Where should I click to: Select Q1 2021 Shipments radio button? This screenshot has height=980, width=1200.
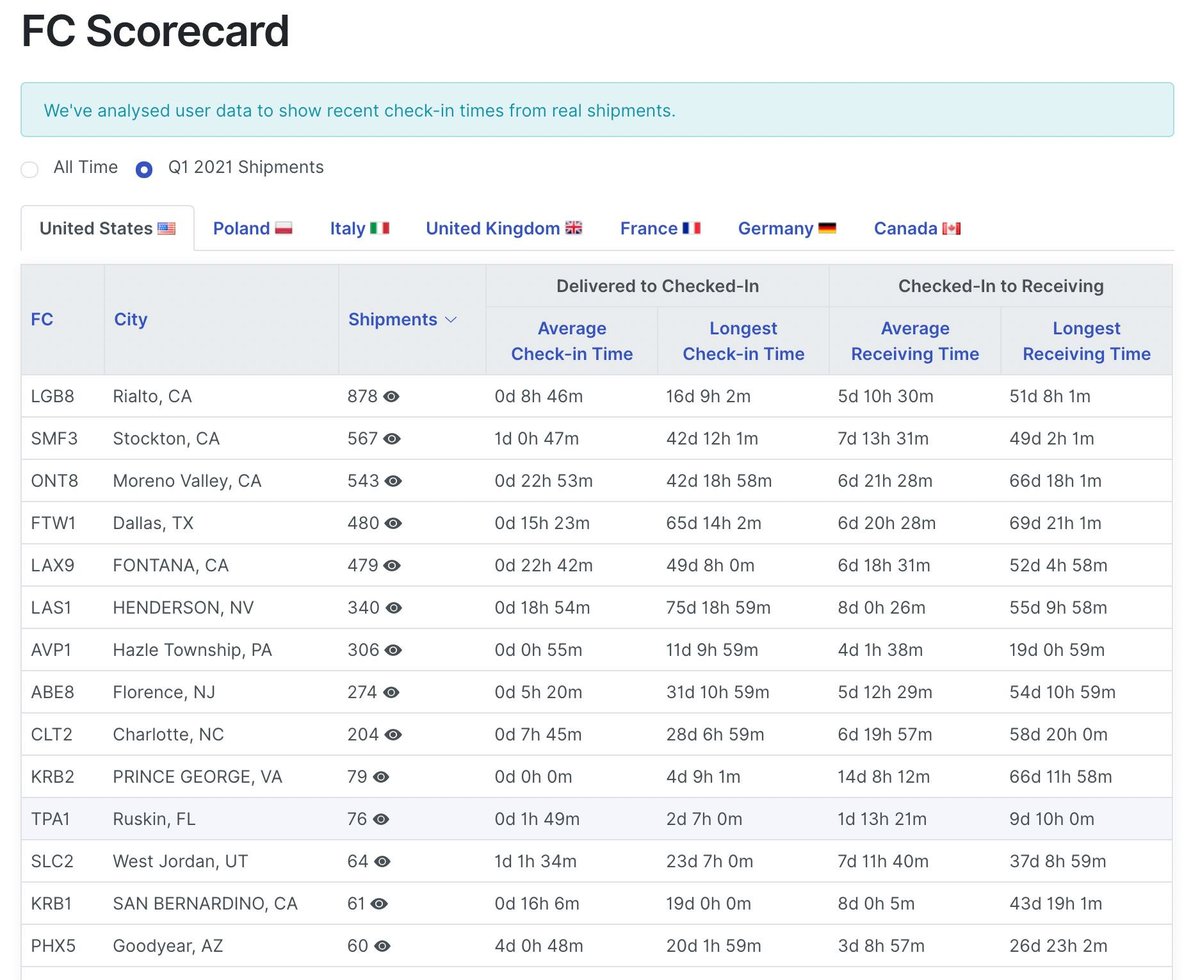(x=144, y=169)
